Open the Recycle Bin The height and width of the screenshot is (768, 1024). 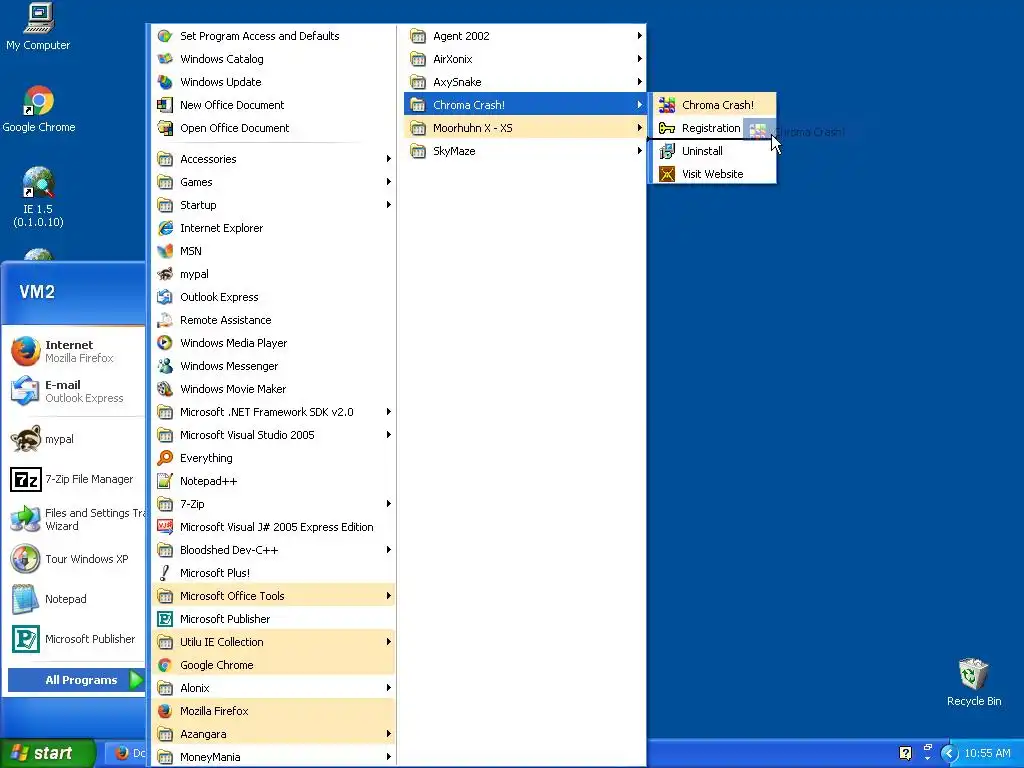click(x=973, y=682)
